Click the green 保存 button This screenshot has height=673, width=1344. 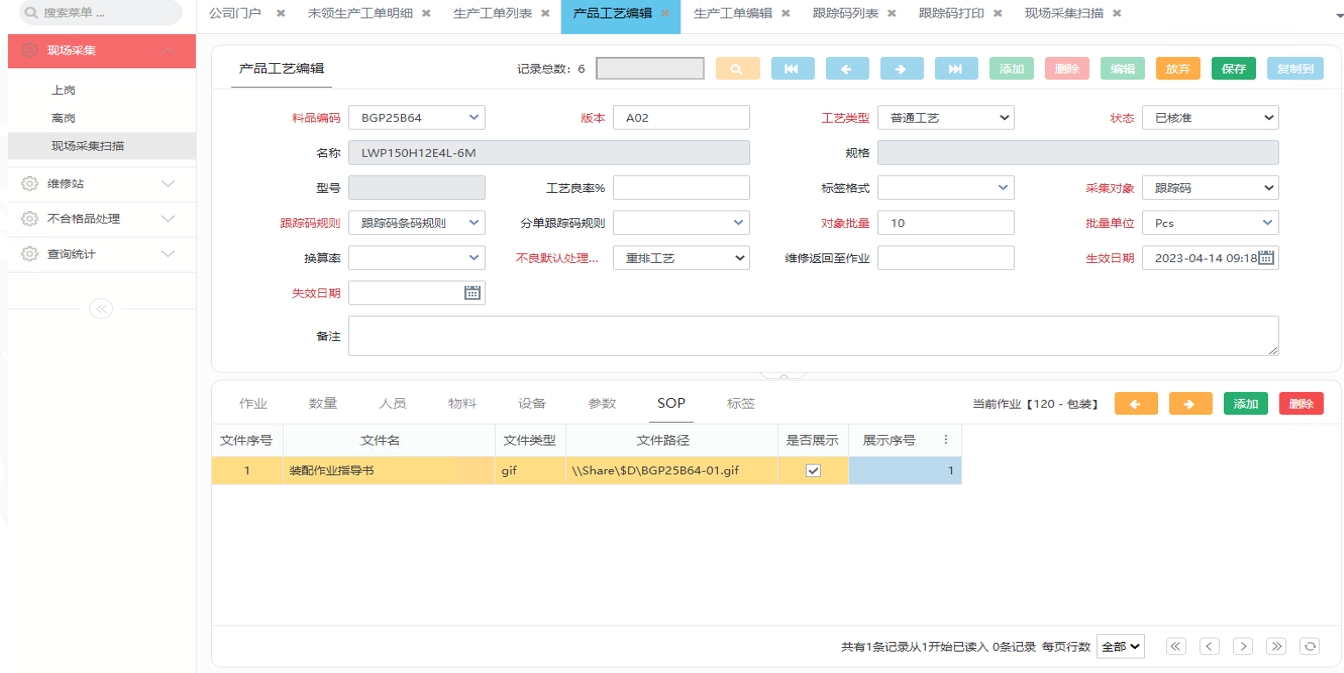pyautogui.click(x=1233, y=69)
